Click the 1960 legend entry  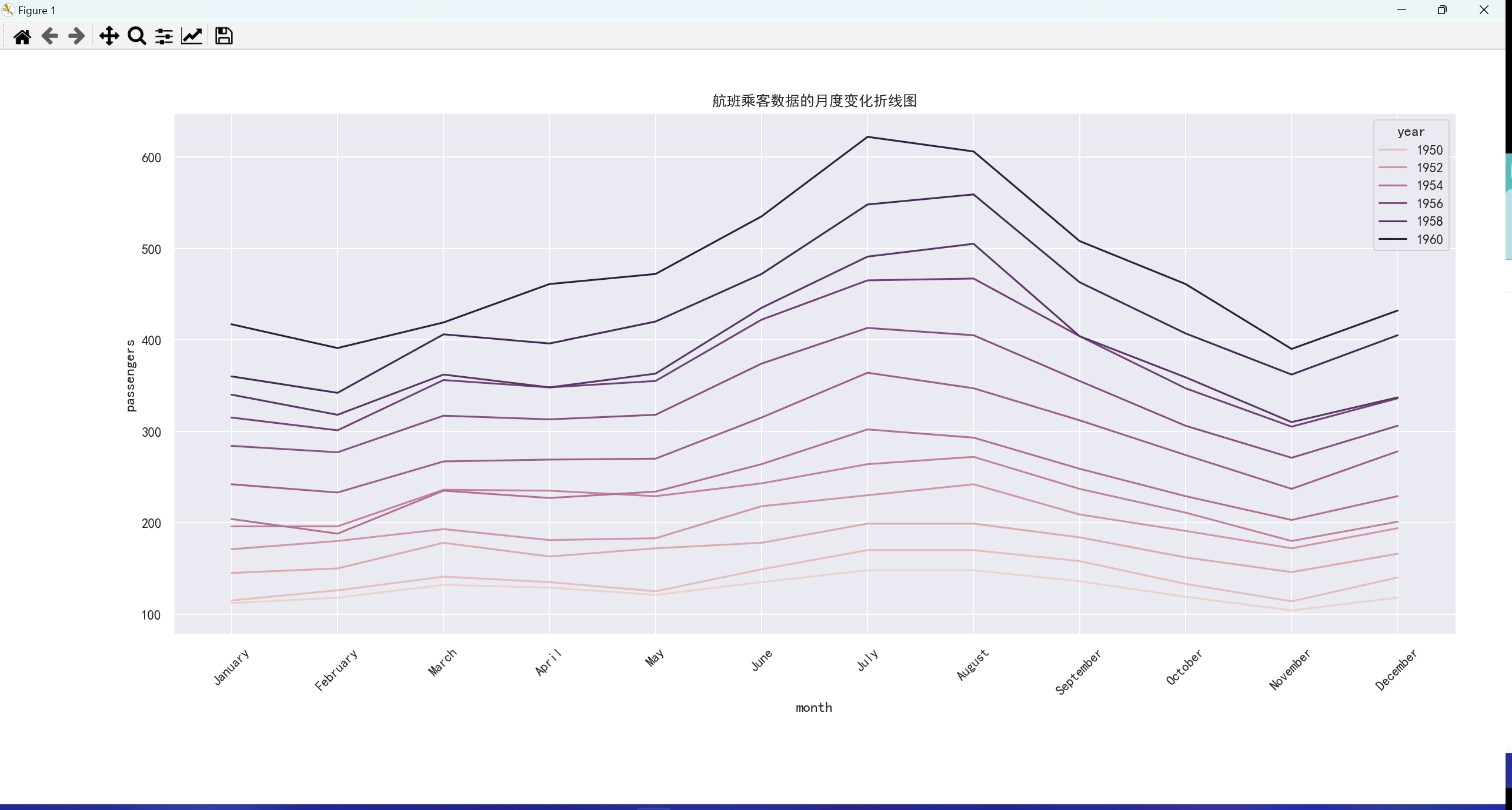(x=1429, y=240)
